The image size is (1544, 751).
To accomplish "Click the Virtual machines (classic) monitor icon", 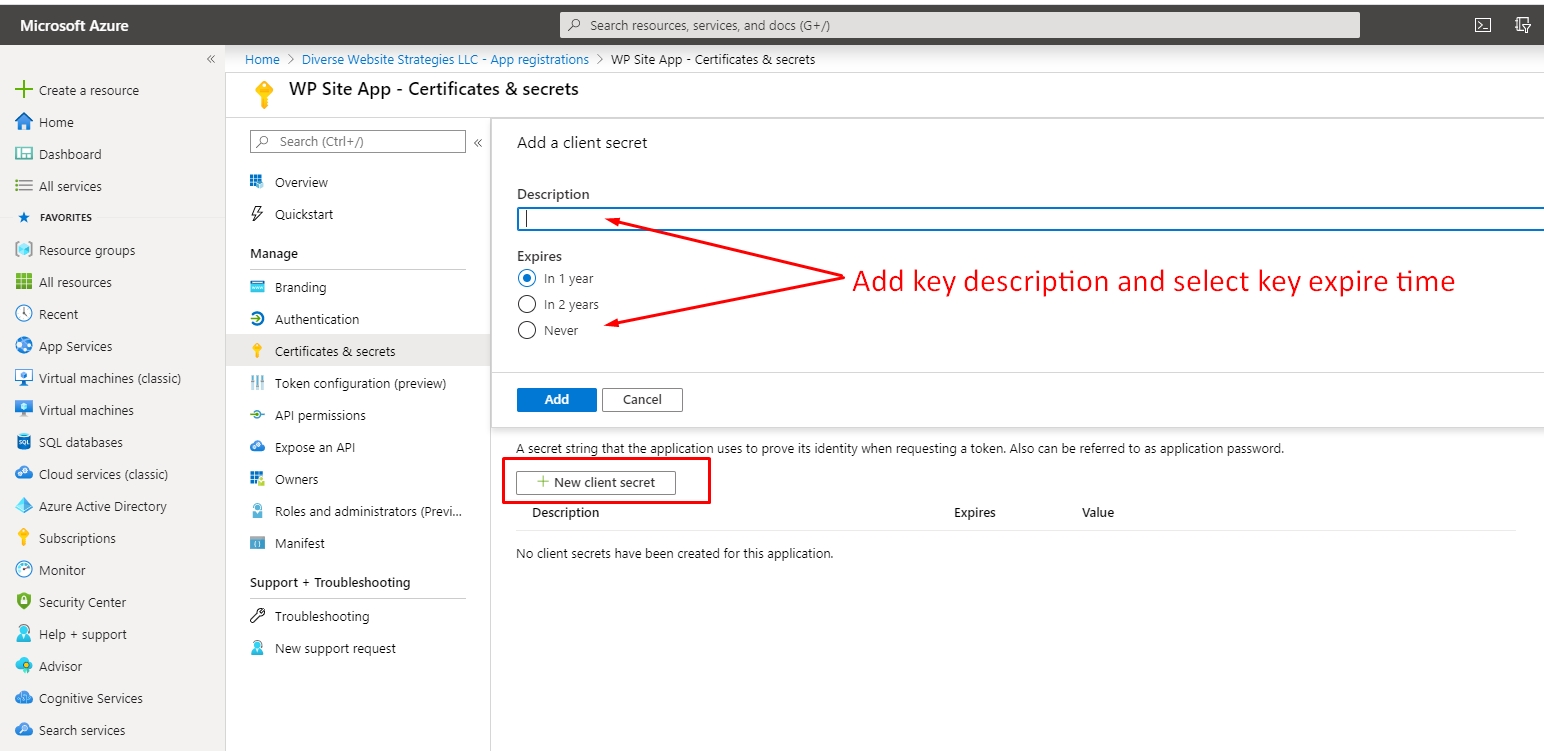I will pyautogui.click(x=24, y=378).
